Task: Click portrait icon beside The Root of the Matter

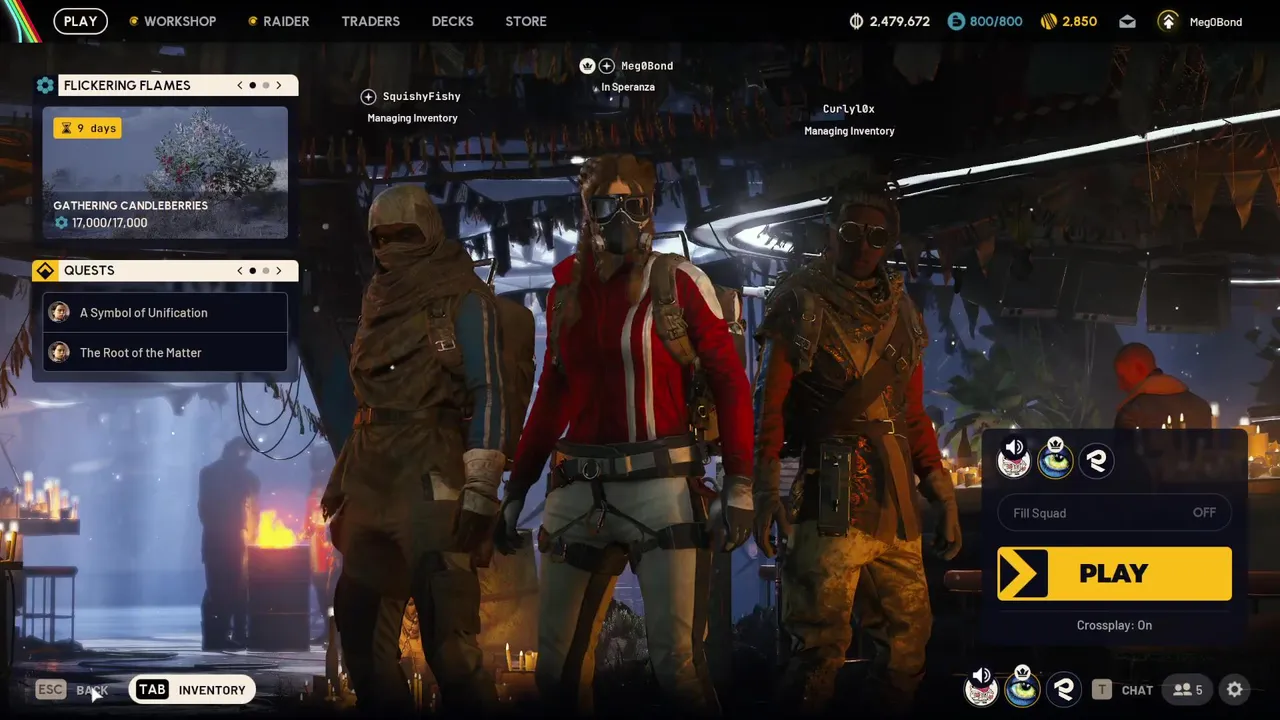Action: click(59, 352)
